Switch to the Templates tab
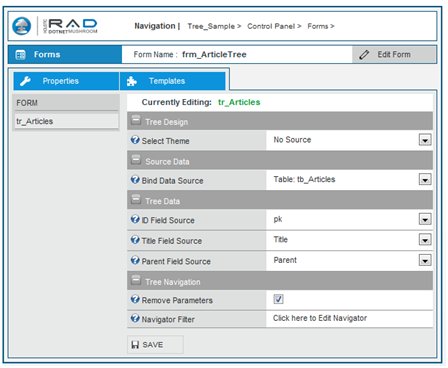 point(173,81)
